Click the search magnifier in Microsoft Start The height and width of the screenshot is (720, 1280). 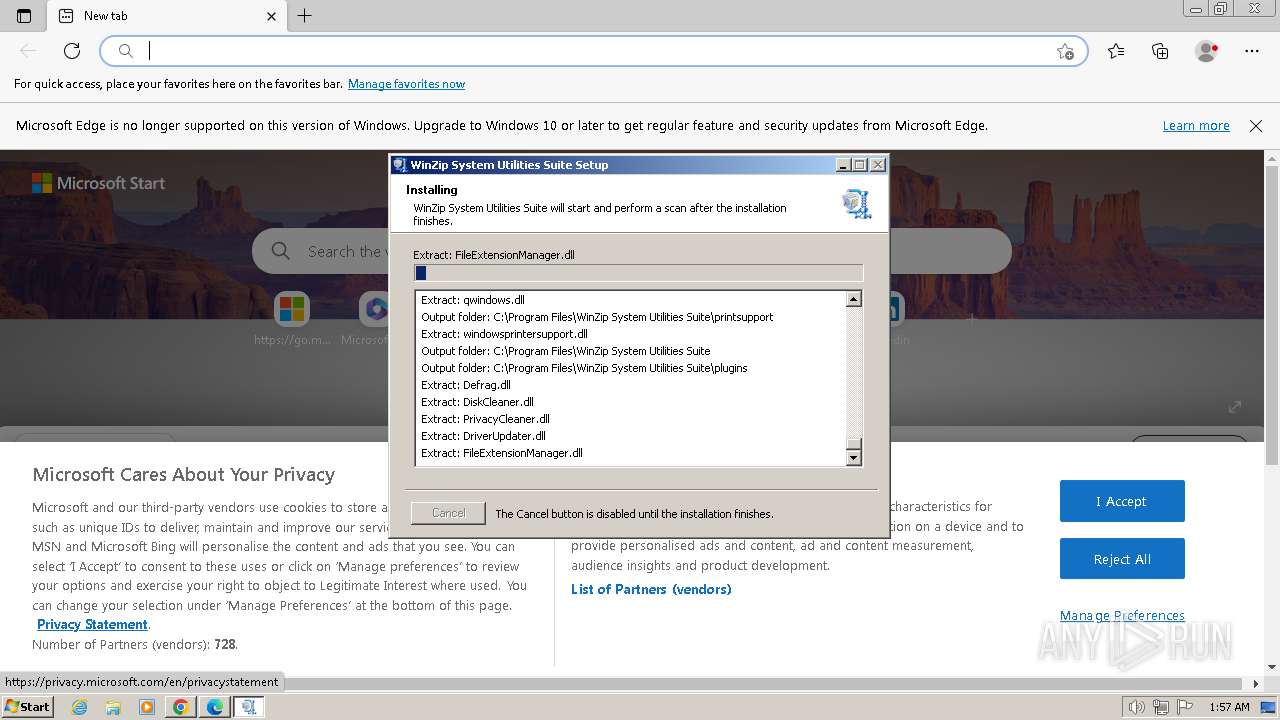pyautogui.click(x=281, y=251)
